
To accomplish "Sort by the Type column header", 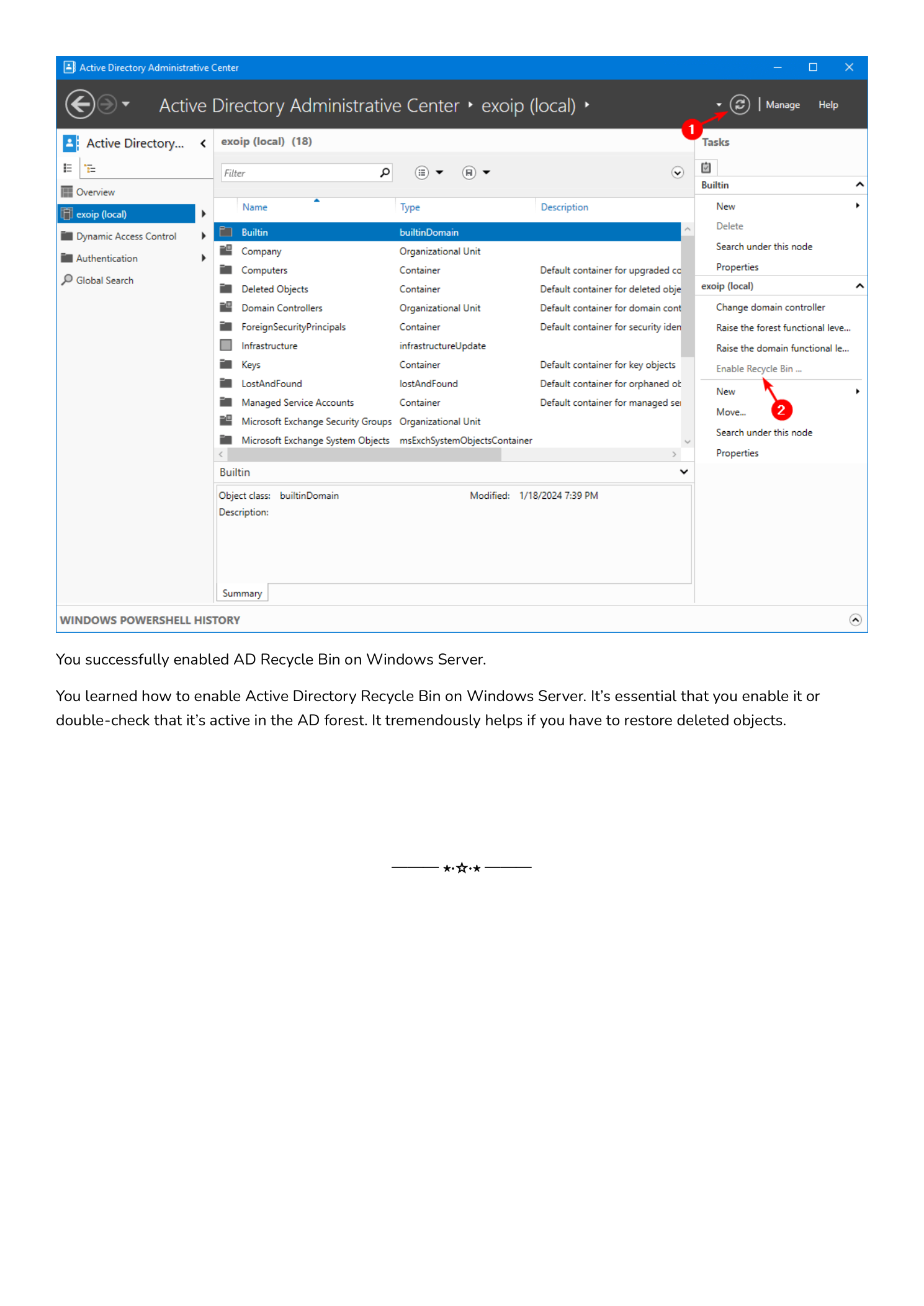I will pos(410,207).
